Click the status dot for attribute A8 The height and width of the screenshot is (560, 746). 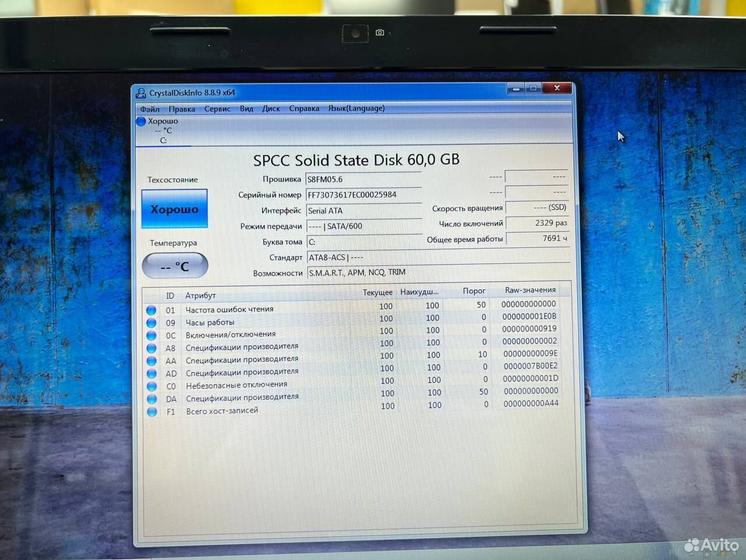[151, 348]
